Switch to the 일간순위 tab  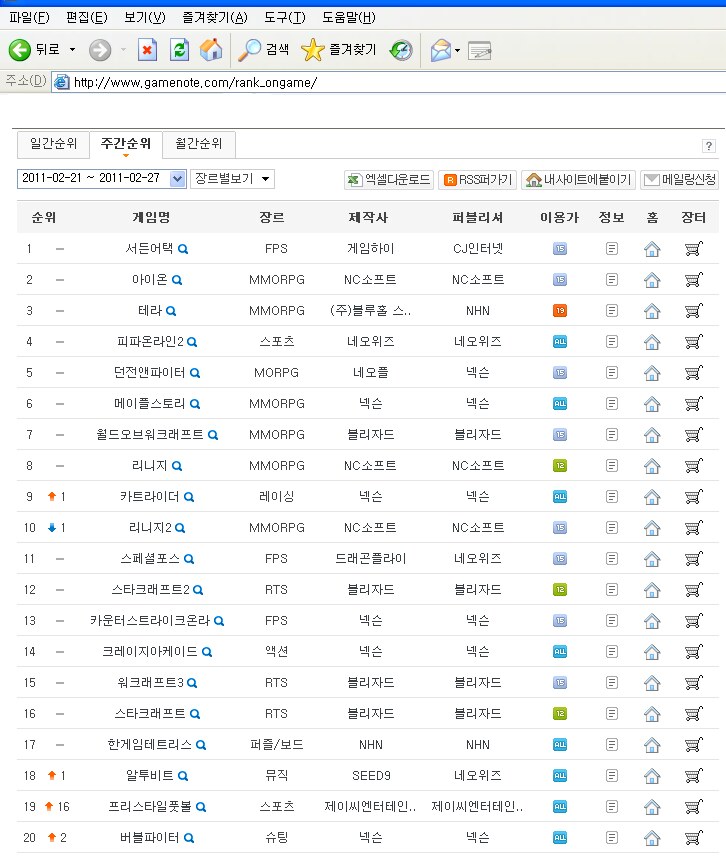click(x=53, y=144)
